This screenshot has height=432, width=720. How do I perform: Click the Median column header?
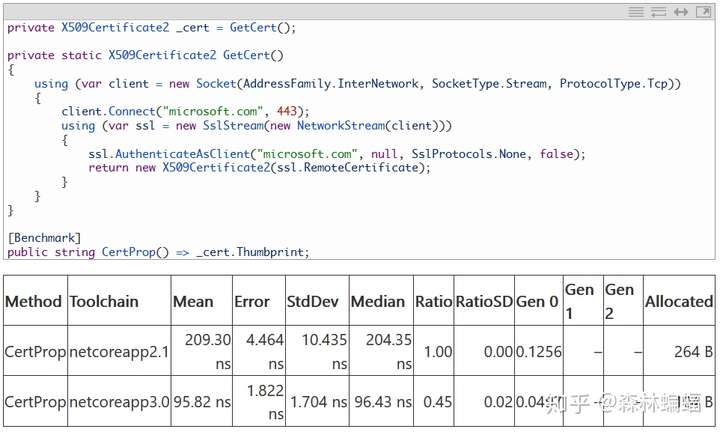380,301
